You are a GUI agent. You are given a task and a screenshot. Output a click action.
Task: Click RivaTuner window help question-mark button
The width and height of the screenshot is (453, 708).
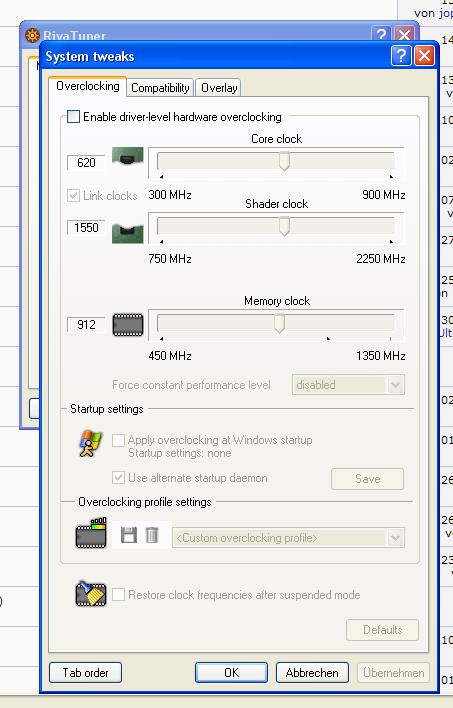381,34
